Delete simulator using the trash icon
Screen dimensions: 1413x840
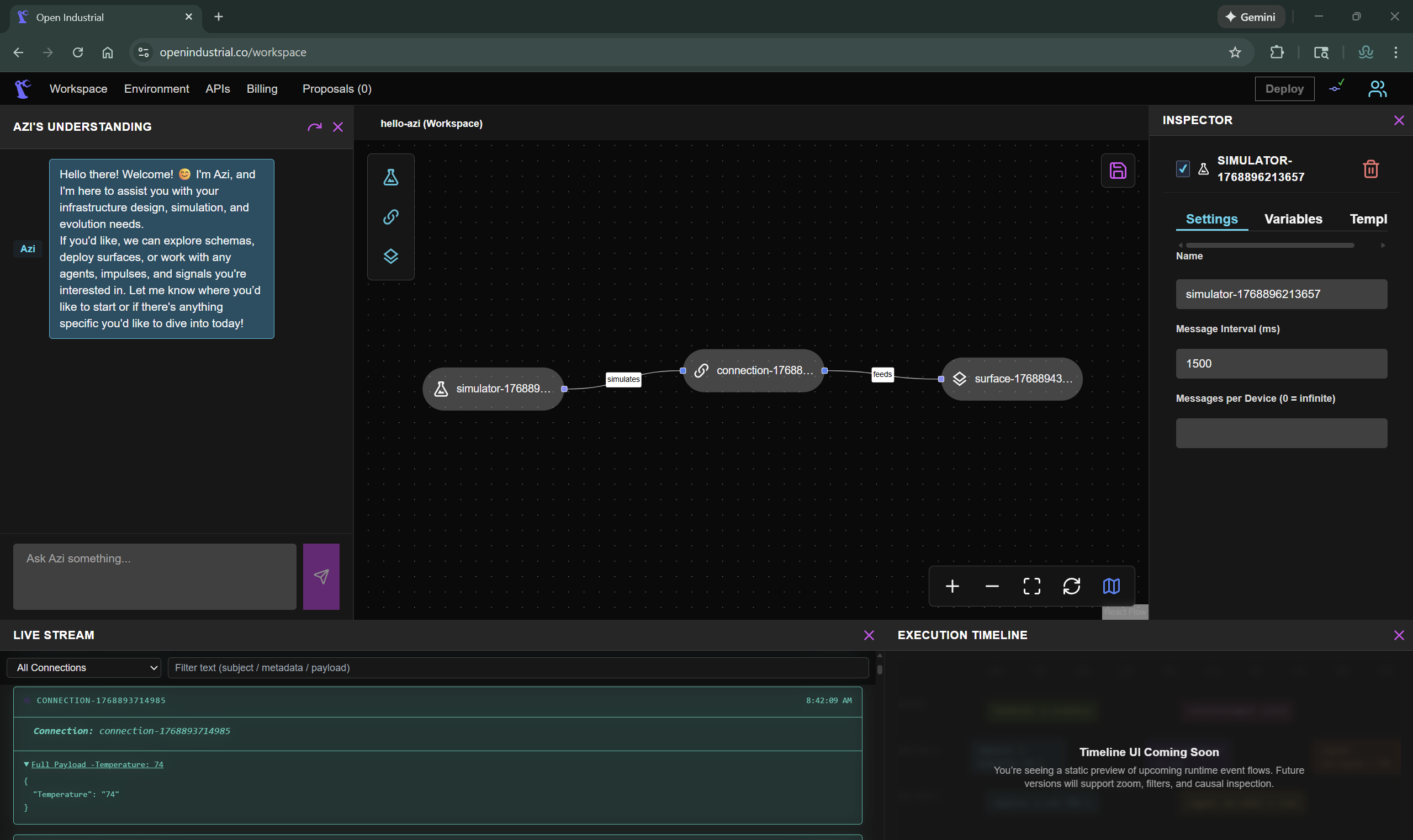pos(1370,169)
